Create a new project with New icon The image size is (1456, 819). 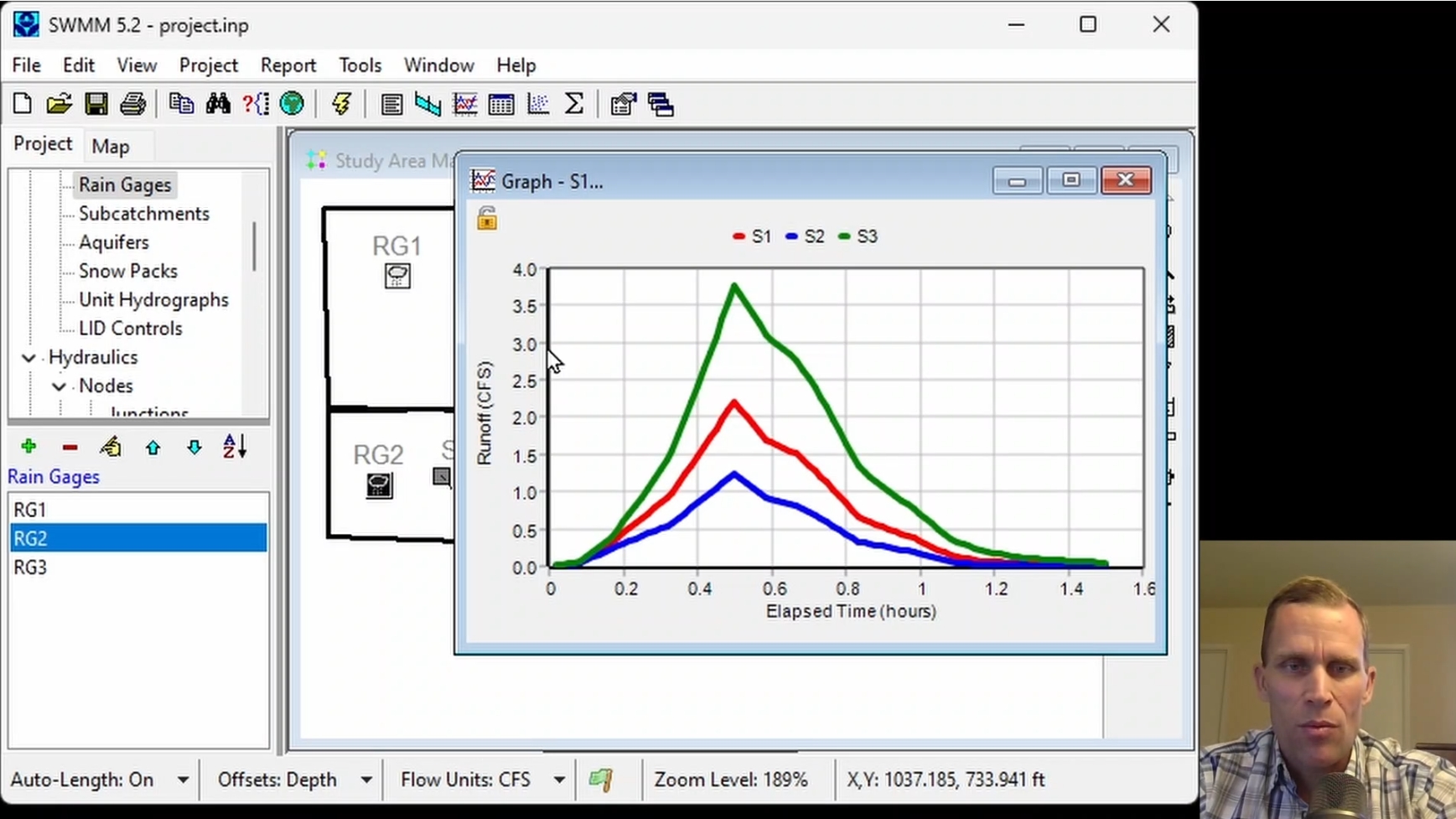point(23,104)
